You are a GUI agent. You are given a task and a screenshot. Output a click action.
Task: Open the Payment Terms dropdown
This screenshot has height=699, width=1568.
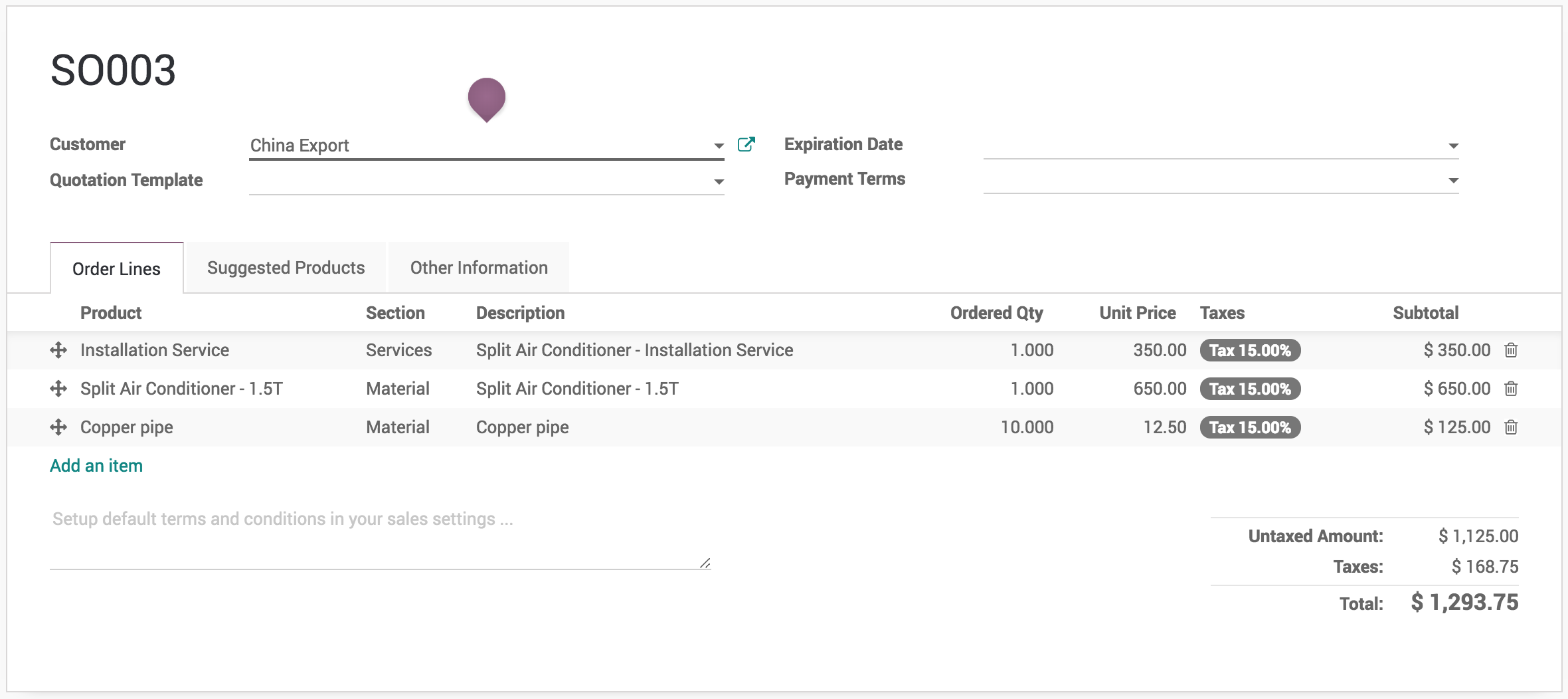[1453, 180]
